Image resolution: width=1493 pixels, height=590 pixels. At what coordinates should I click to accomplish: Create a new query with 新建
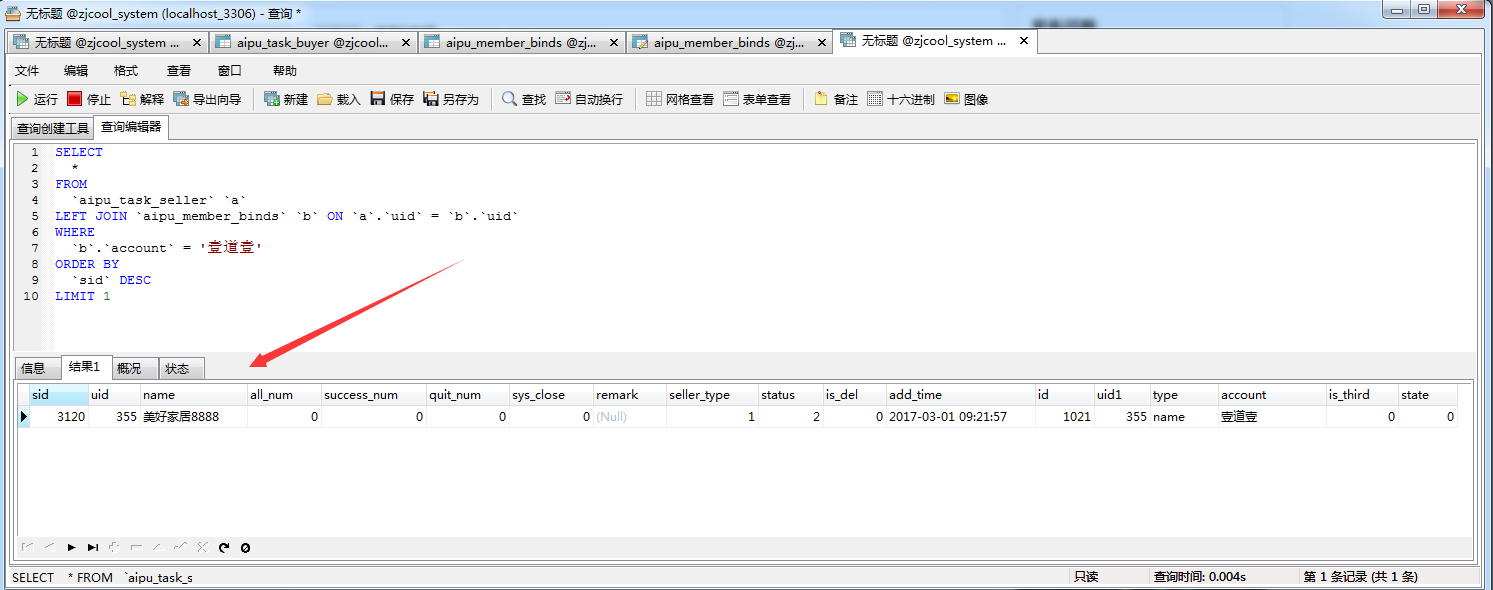285,99
